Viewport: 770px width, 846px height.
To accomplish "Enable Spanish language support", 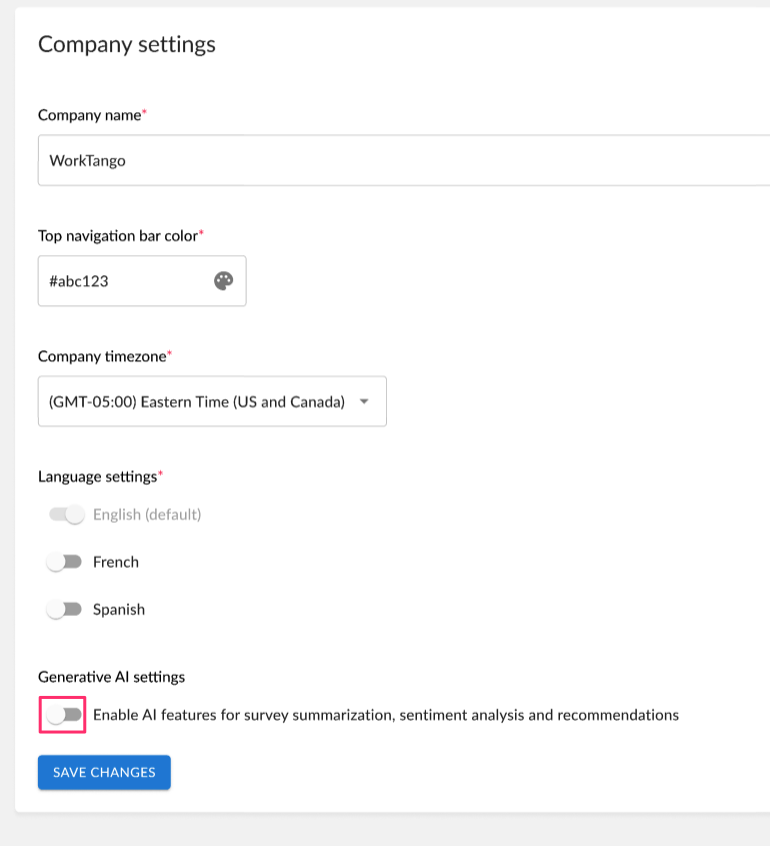I will point(64,609).
